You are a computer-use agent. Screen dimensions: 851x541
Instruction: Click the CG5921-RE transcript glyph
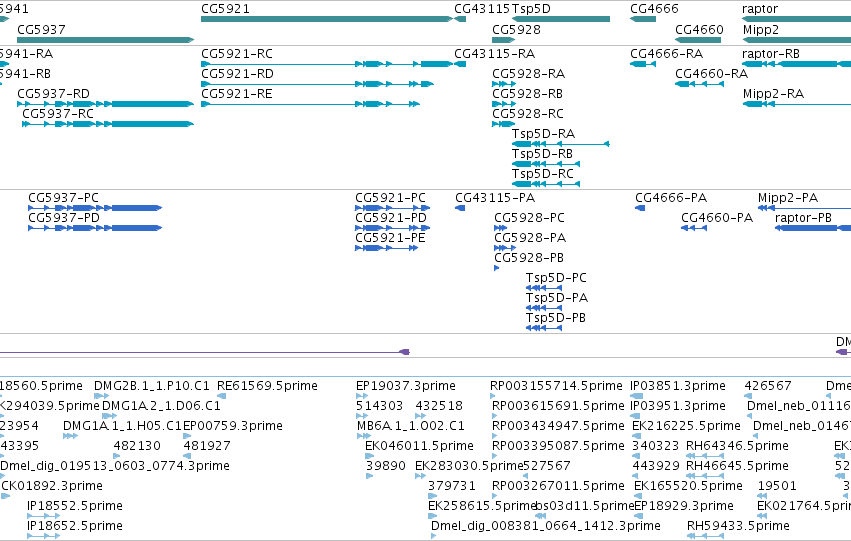(x=310, y=104)
